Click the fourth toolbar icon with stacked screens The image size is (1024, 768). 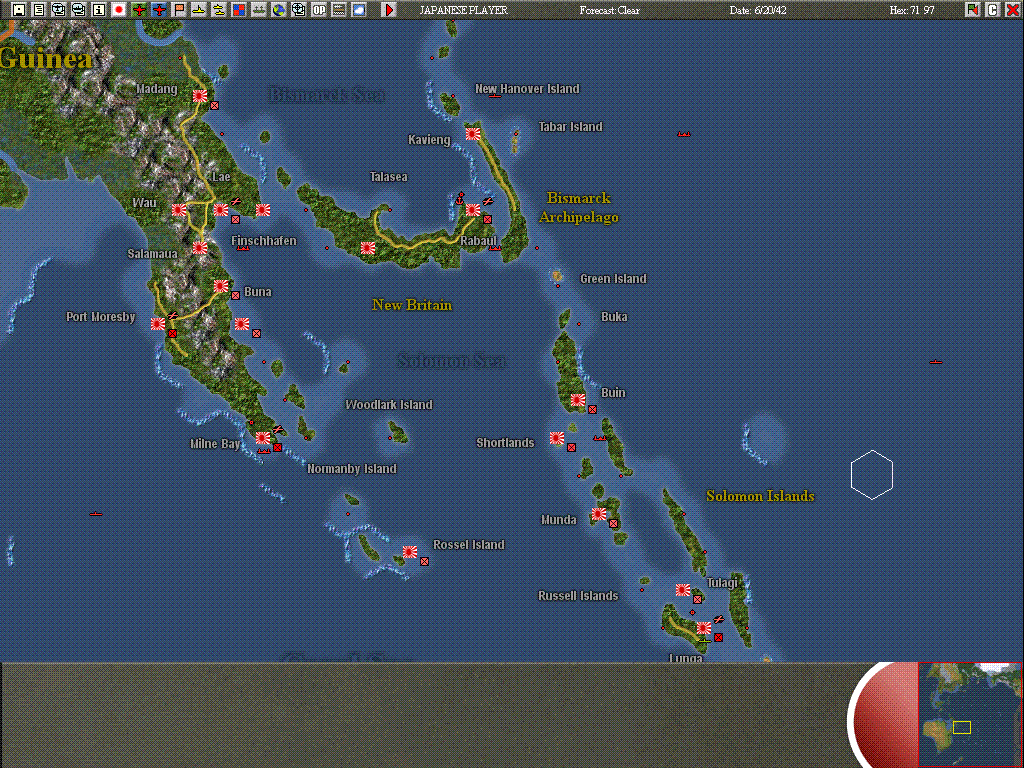click(79, 10)
